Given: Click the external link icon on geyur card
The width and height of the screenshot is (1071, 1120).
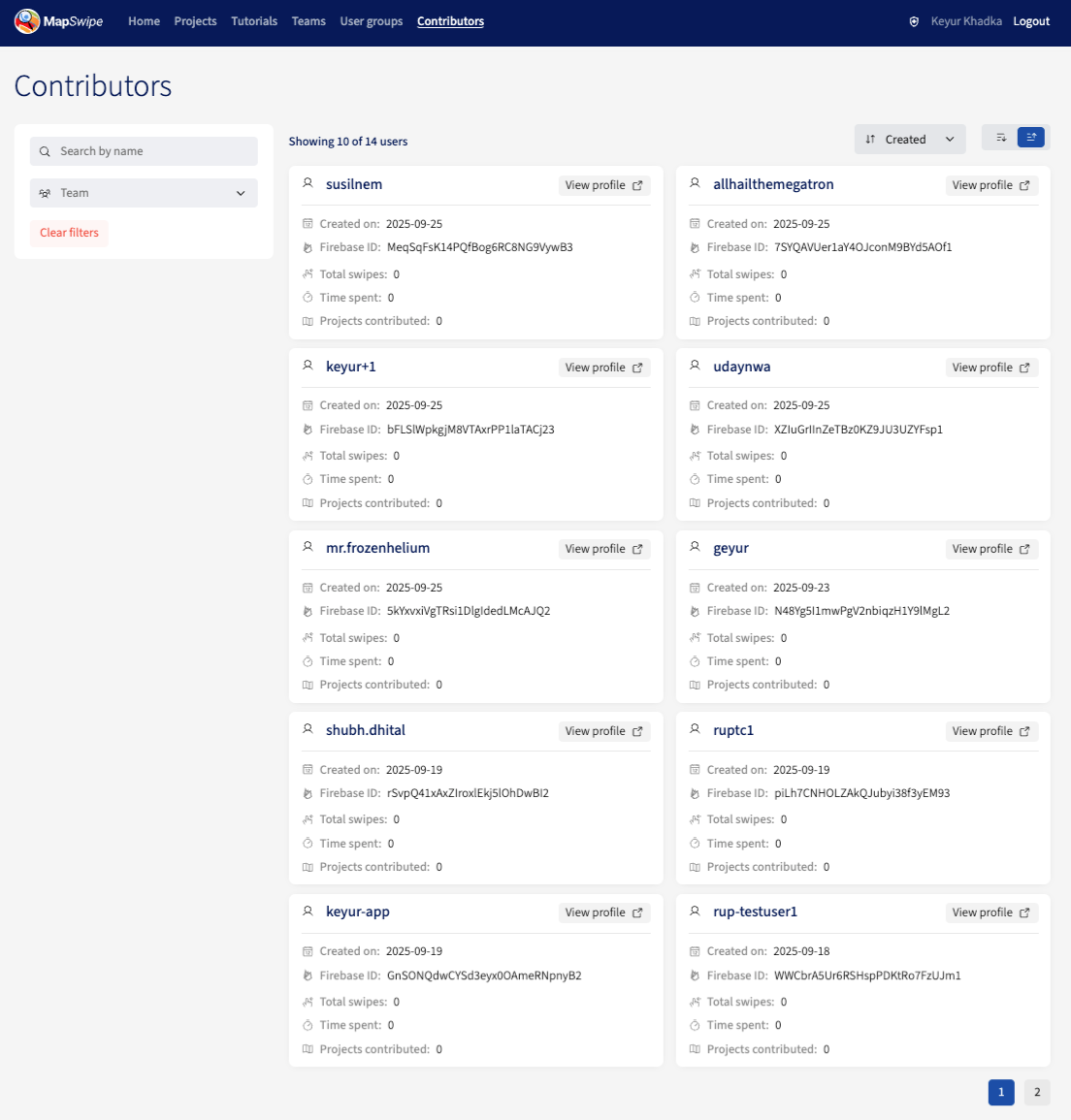Looking at the screenshot, I should [x=1024, y=549].
